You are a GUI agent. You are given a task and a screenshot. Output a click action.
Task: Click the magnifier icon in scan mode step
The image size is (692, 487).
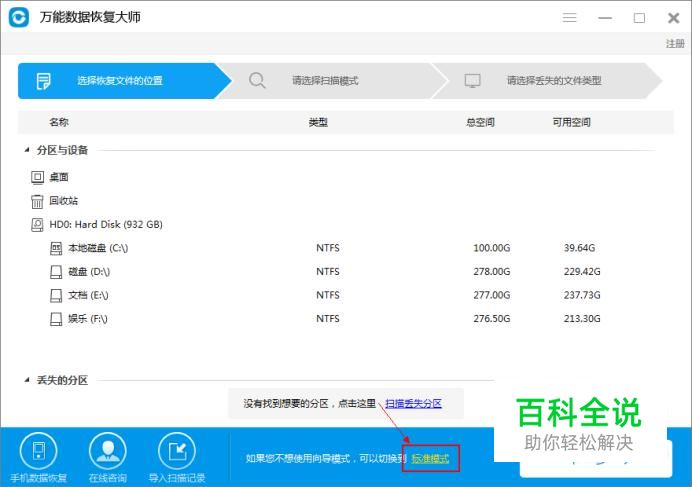click(x=257, y=80)
